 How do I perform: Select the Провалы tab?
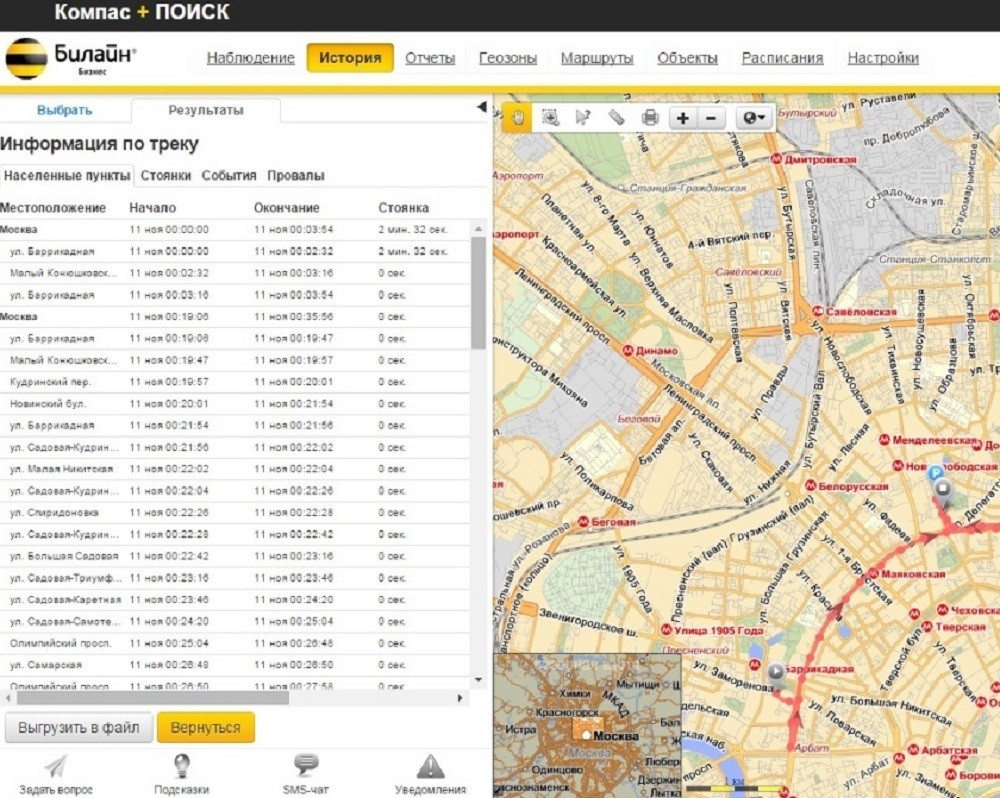[x=296, y=175]
